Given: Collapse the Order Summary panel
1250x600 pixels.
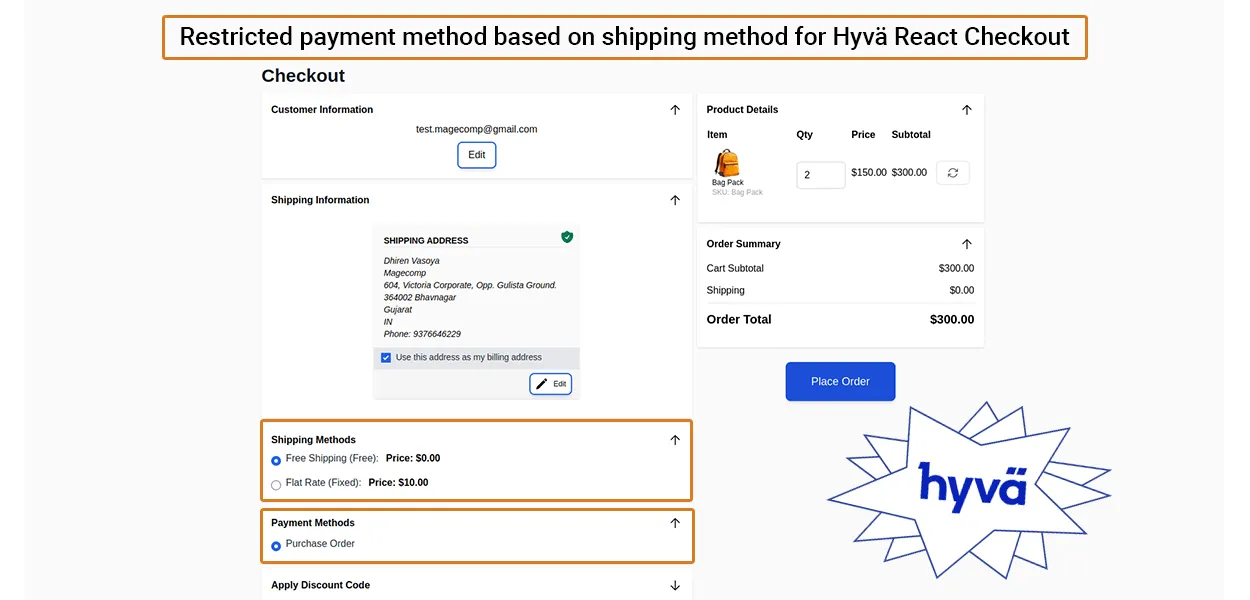Looking at the screenshot, I should pos(966,244).
